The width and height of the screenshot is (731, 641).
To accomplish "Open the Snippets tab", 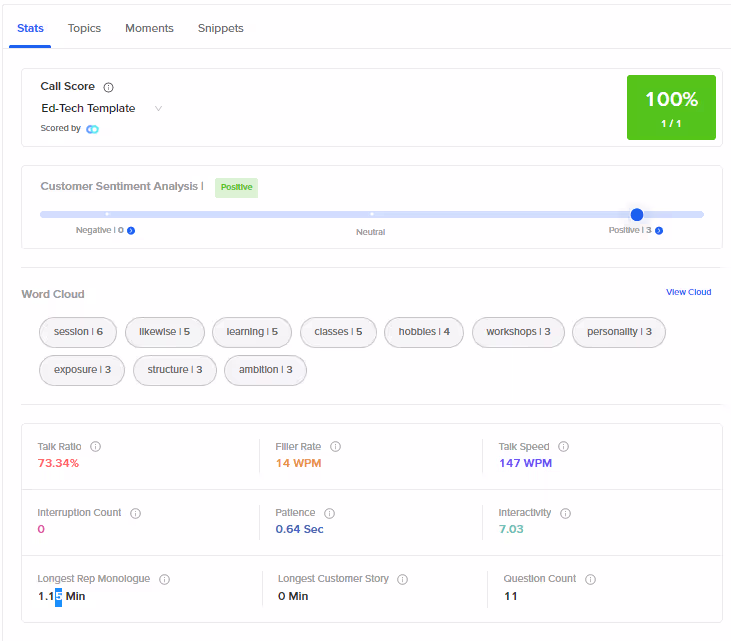I will click(x=221, y=28).
